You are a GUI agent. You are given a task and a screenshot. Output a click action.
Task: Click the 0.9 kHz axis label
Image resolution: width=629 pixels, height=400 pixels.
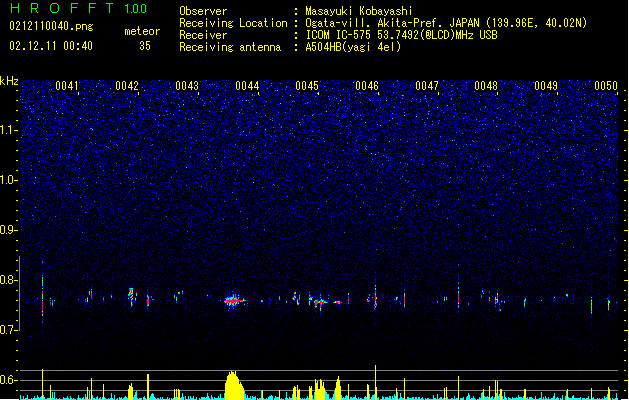coord(8,230)
